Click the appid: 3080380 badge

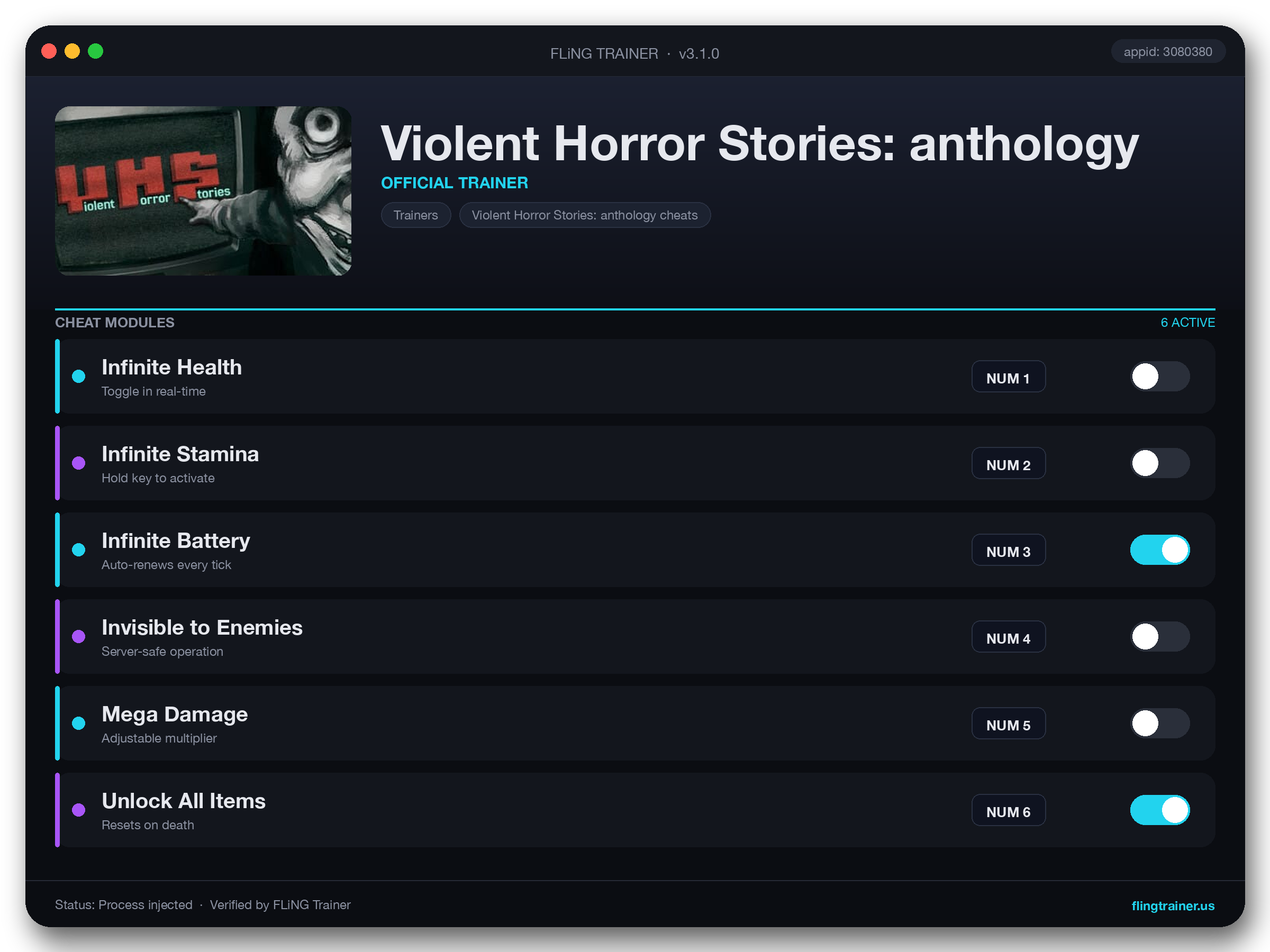(x=1168, y=52)
